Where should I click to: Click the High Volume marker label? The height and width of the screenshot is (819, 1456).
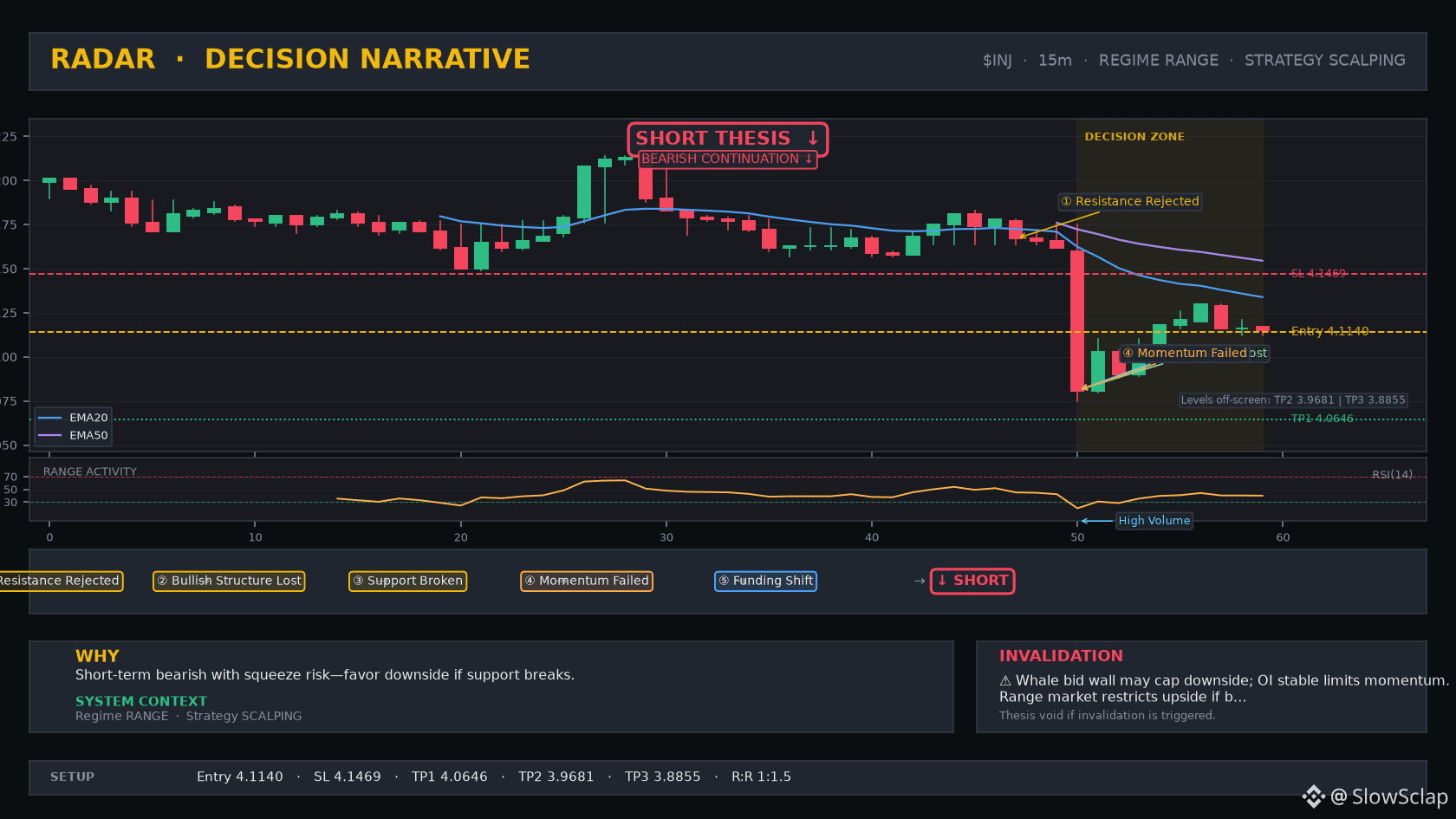click(x=1154, y=521)
